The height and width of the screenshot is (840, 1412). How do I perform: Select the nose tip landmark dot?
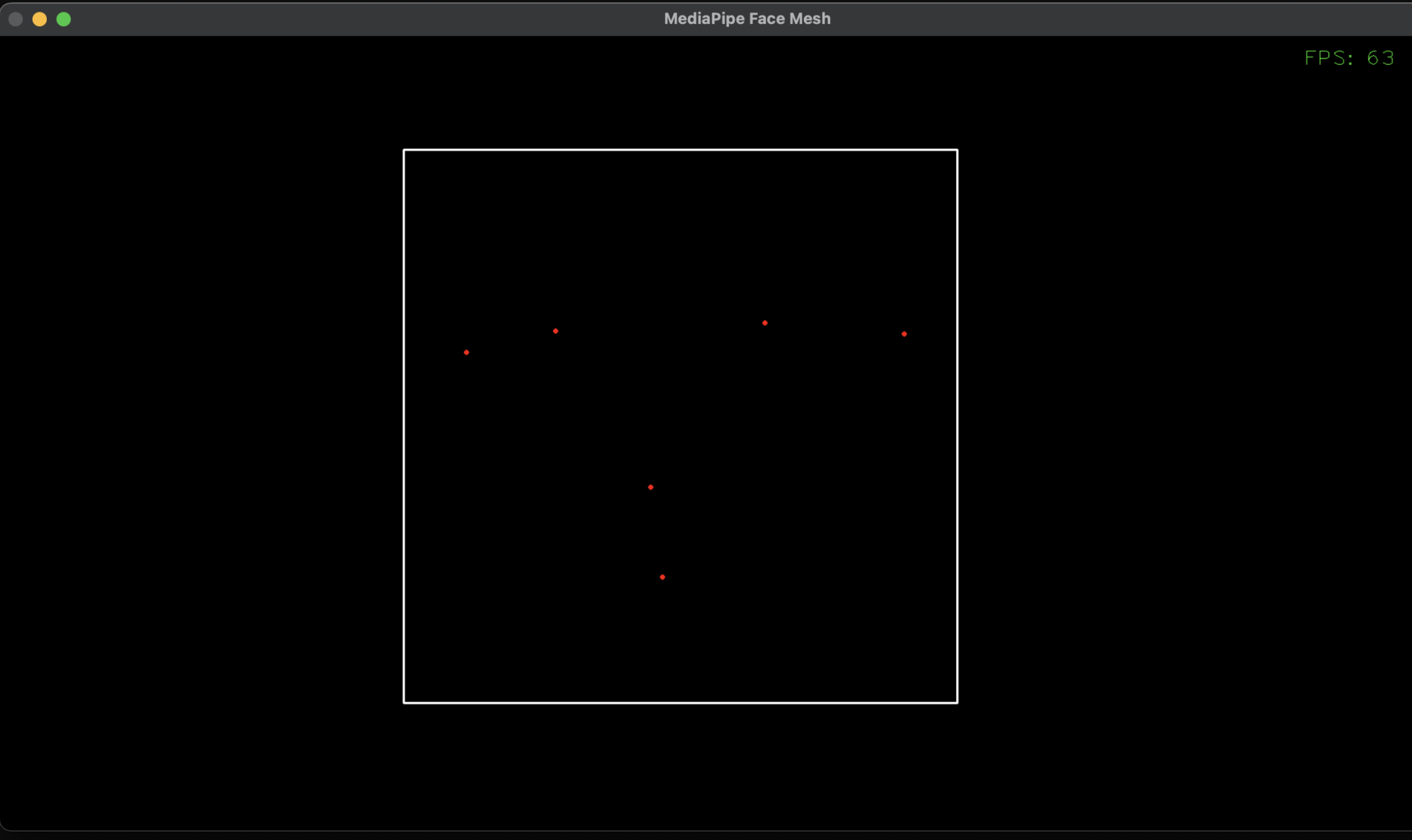pos(650,486)
